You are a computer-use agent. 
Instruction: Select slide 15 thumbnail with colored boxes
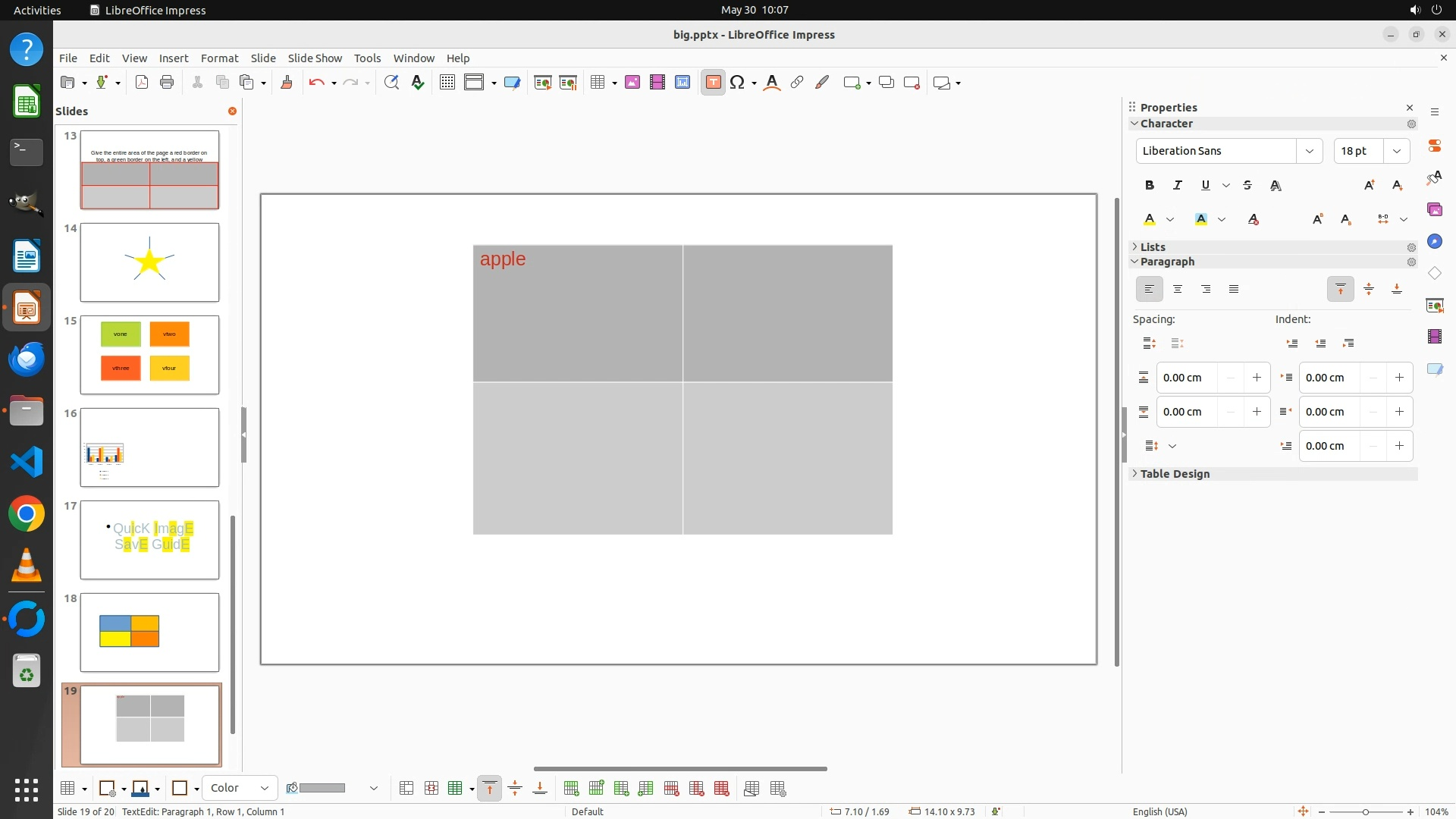pyautogui.click(x=149, y=355)
